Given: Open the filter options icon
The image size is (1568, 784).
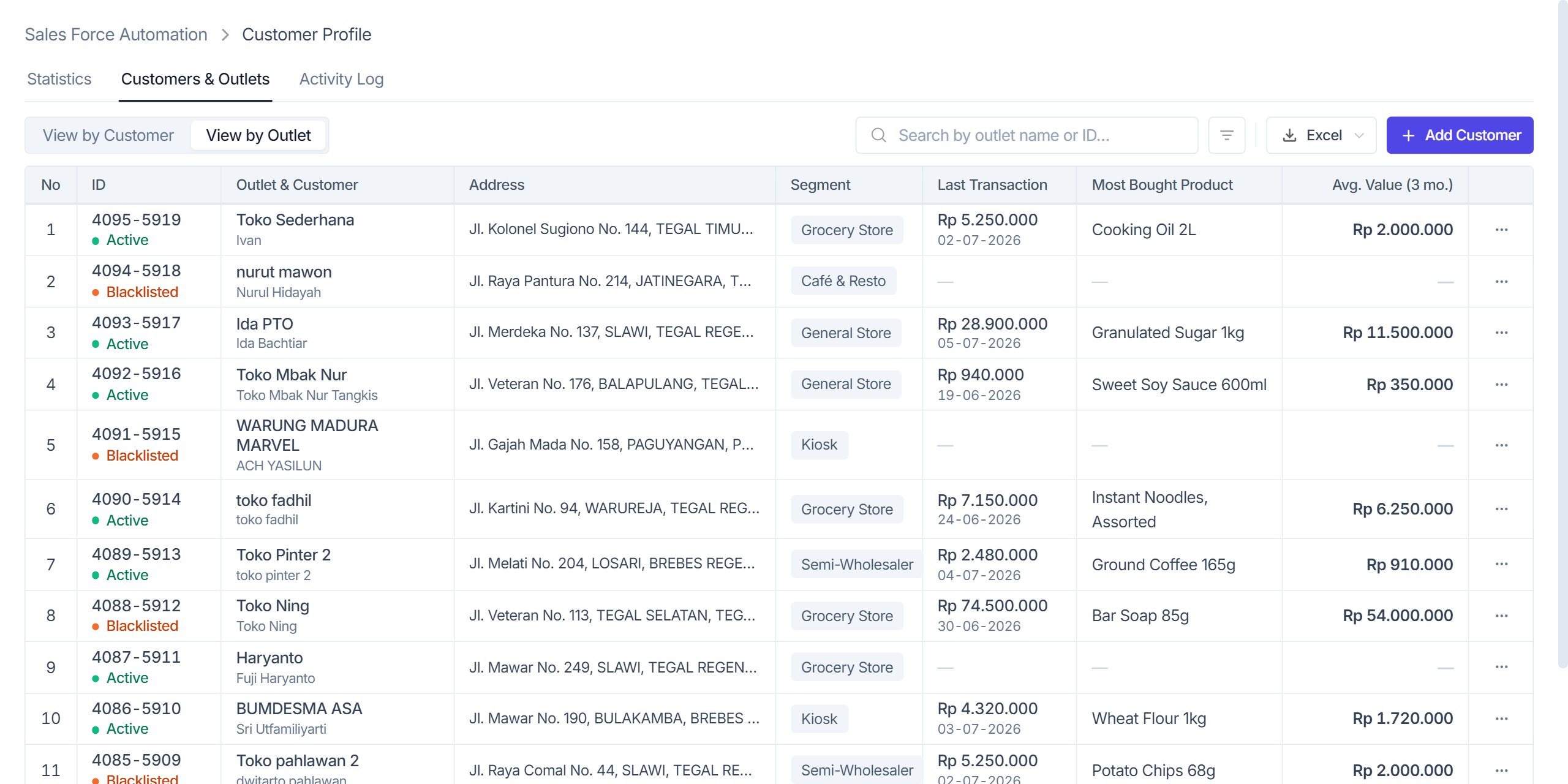Looking at the screenshot, I should [1226, 135].
